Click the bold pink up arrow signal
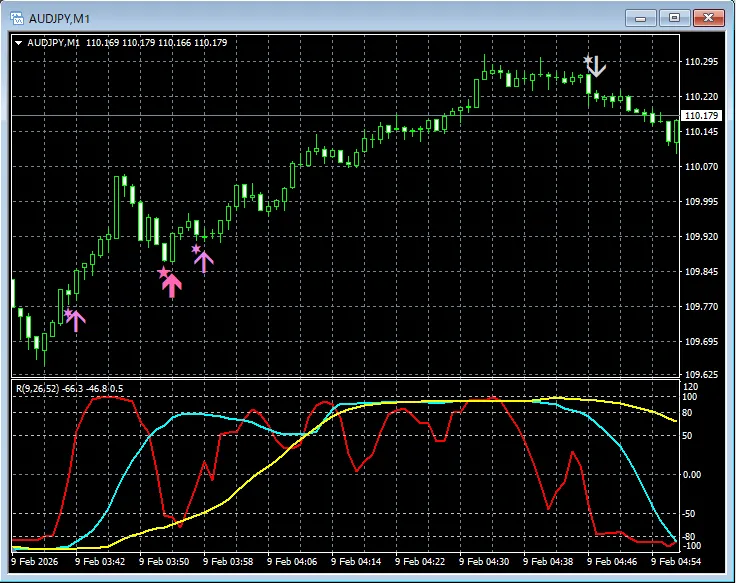This screenshot has width=737, height=583. (173, 285)
